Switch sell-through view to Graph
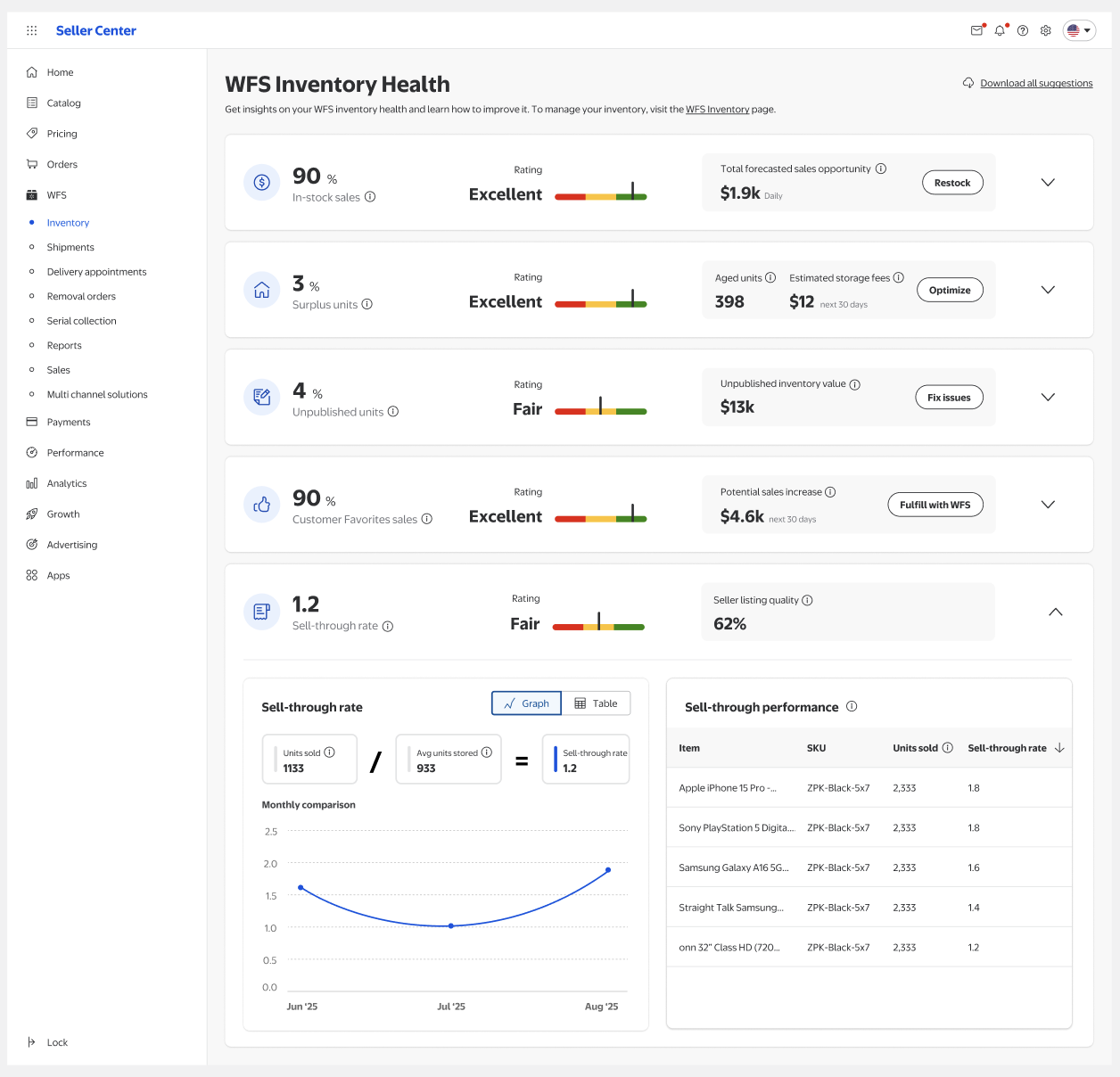 pyautogui.click(x=526, y=703)
